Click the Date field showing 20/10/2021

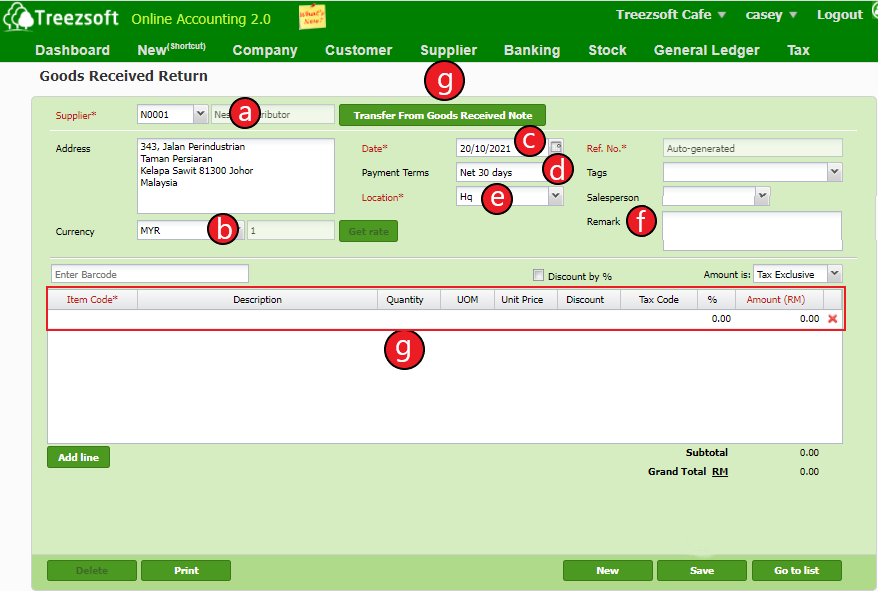[502, 148]
